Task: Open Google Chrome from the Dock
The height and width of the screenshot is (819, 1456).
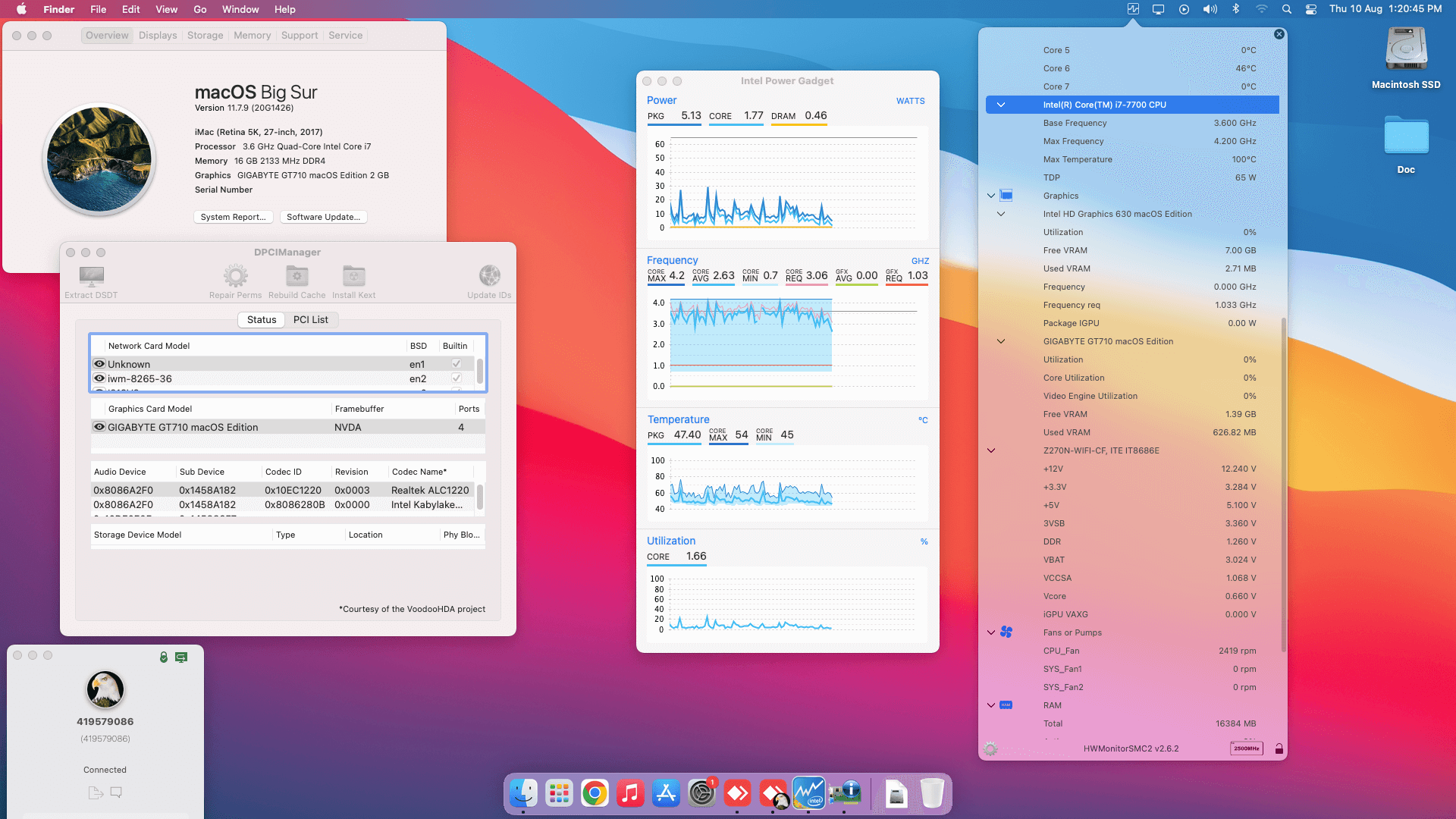Action: (x=595, y=793)
